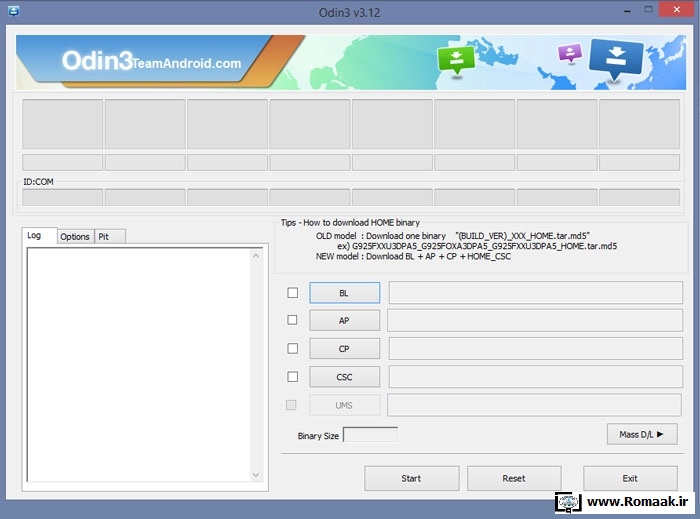
Task: Enable the CP file checkbox
Action: tap(292, 348)
